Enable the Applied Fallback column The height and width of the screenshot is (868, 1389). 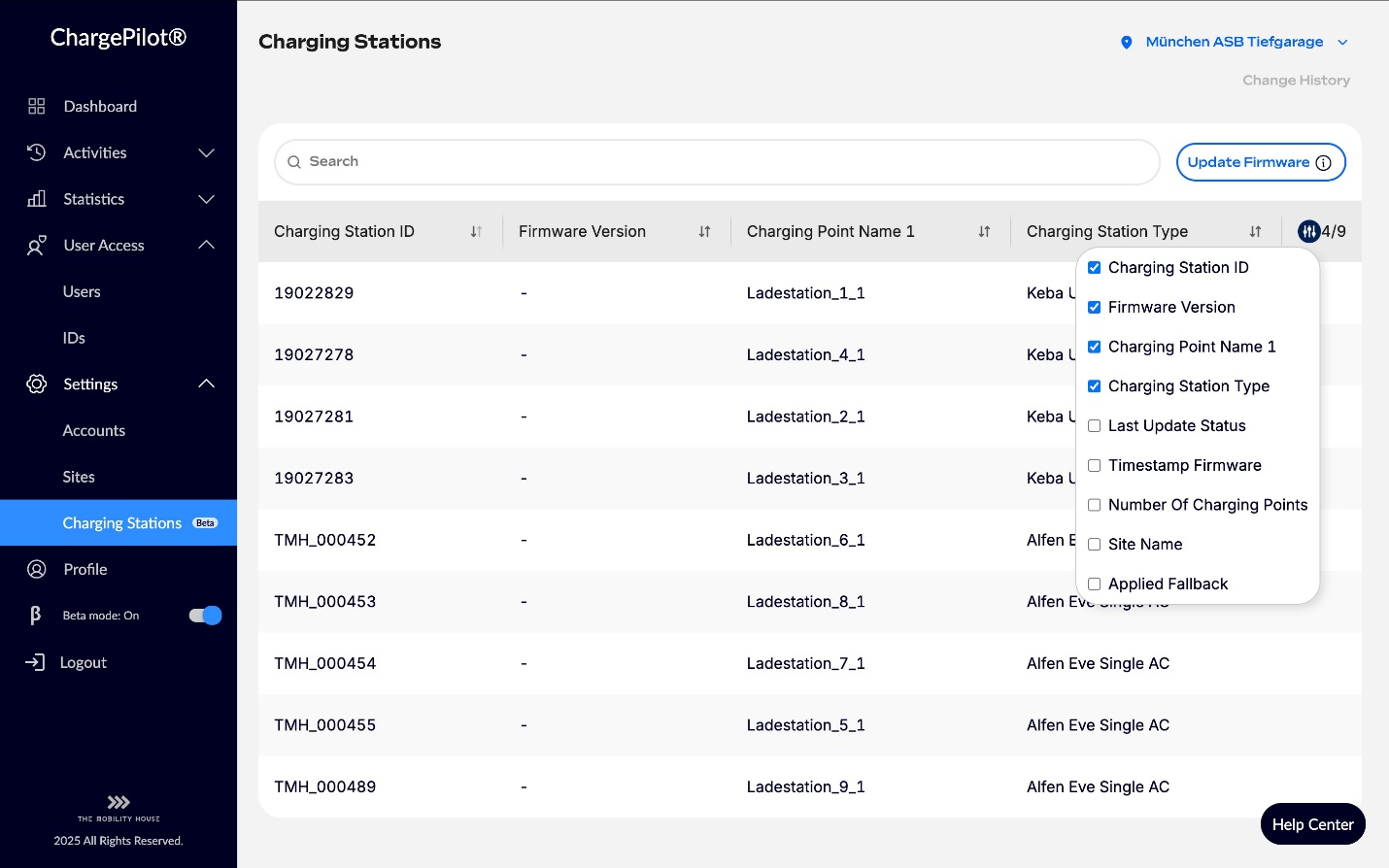point(1095,584)
